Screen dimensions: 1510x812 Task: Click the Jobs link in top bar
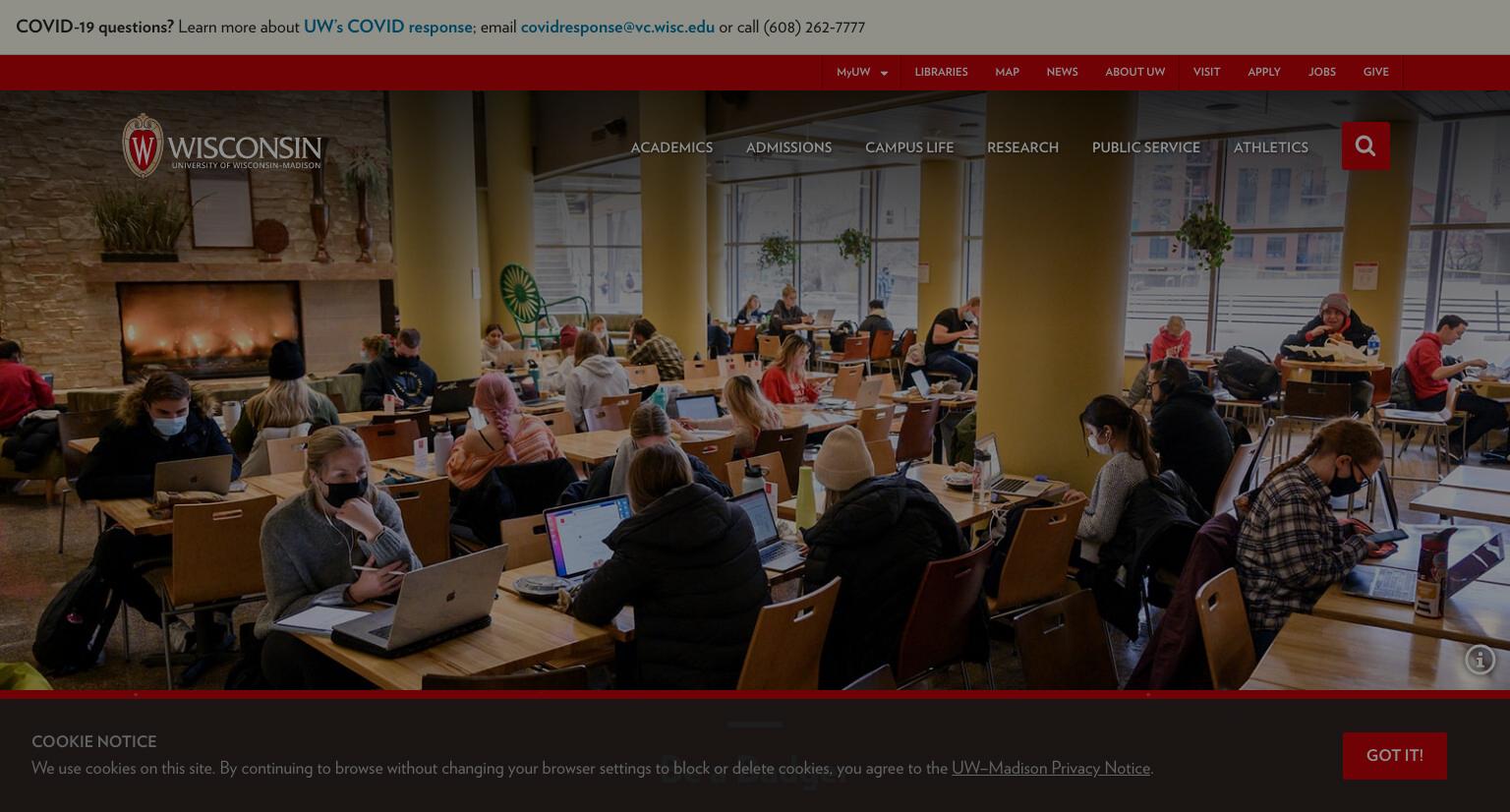click(x=1321, y=72)
